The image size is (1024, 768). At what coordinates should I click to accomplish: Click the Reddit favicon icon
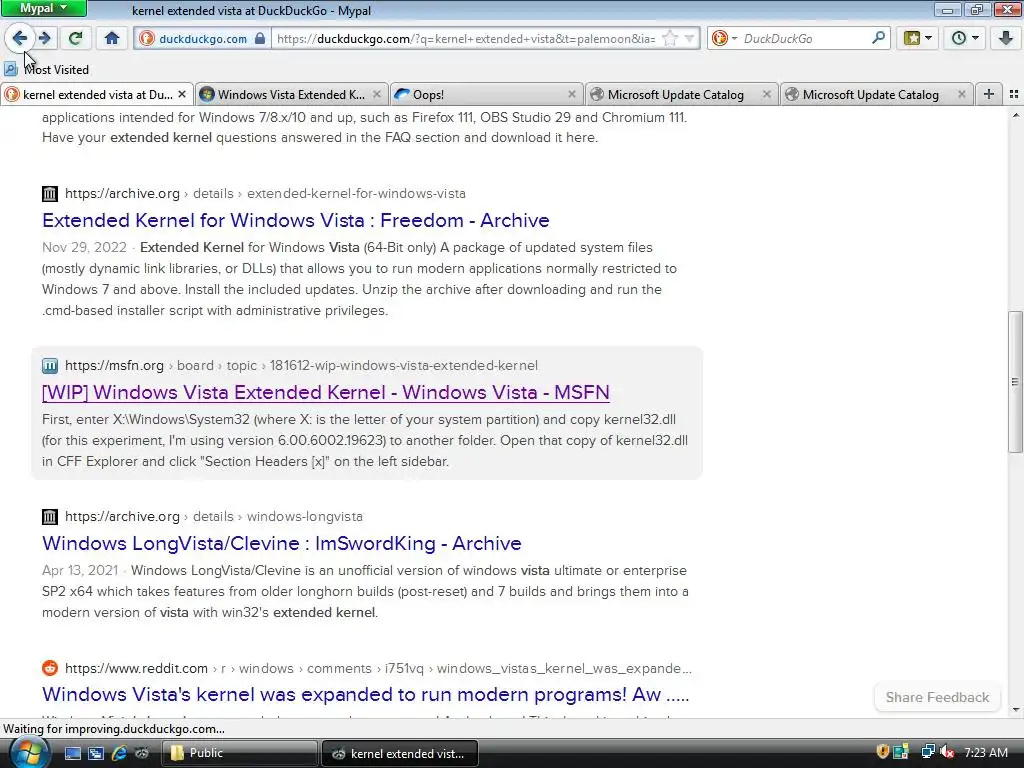tap(50, 668)
